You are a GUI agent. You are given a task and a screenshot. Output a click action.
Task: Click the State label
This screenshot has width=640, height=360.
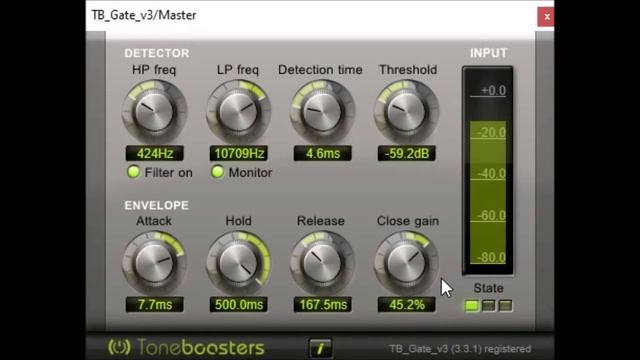pos(488,288)
